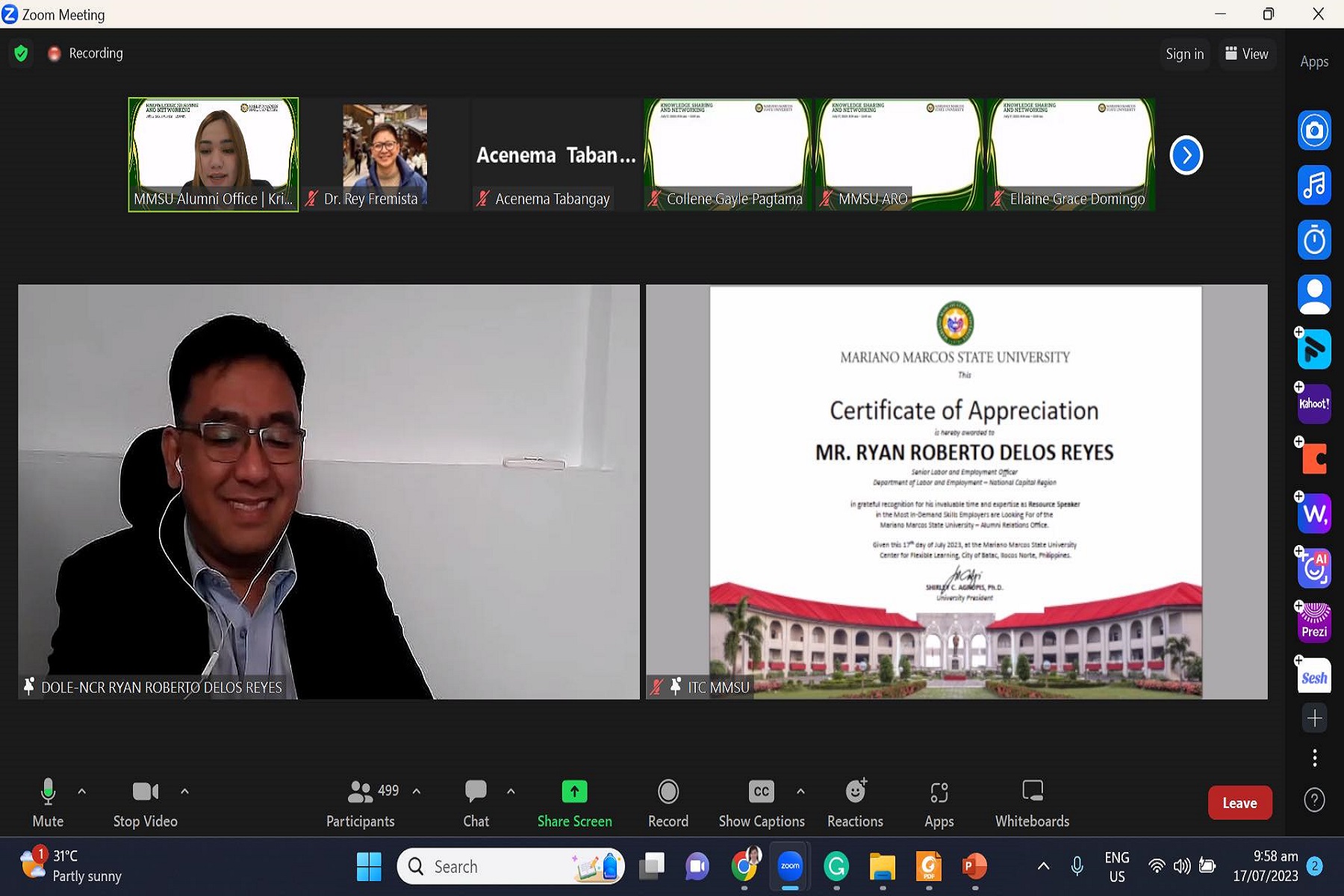Click the green Share Screen button
Screen dimensions: 1344x896
pos(574,803)
